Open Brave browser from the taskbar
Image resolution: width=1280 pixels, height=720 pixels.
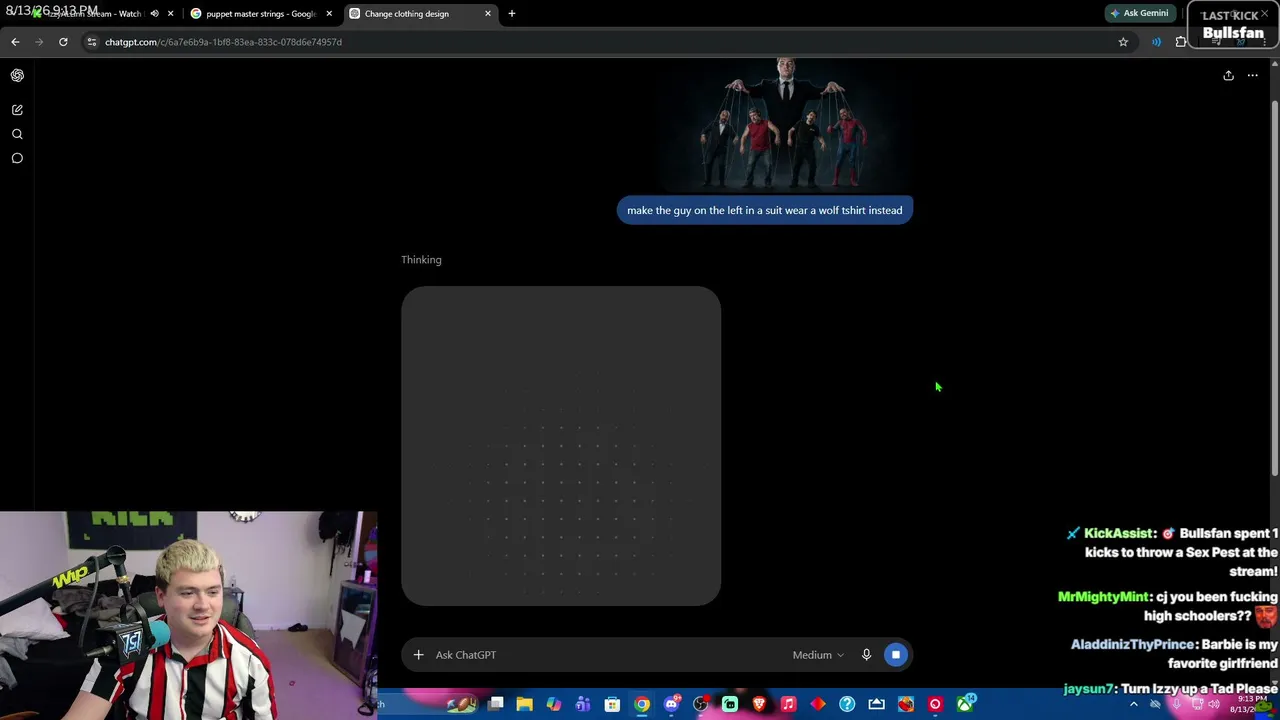(759, 705)
